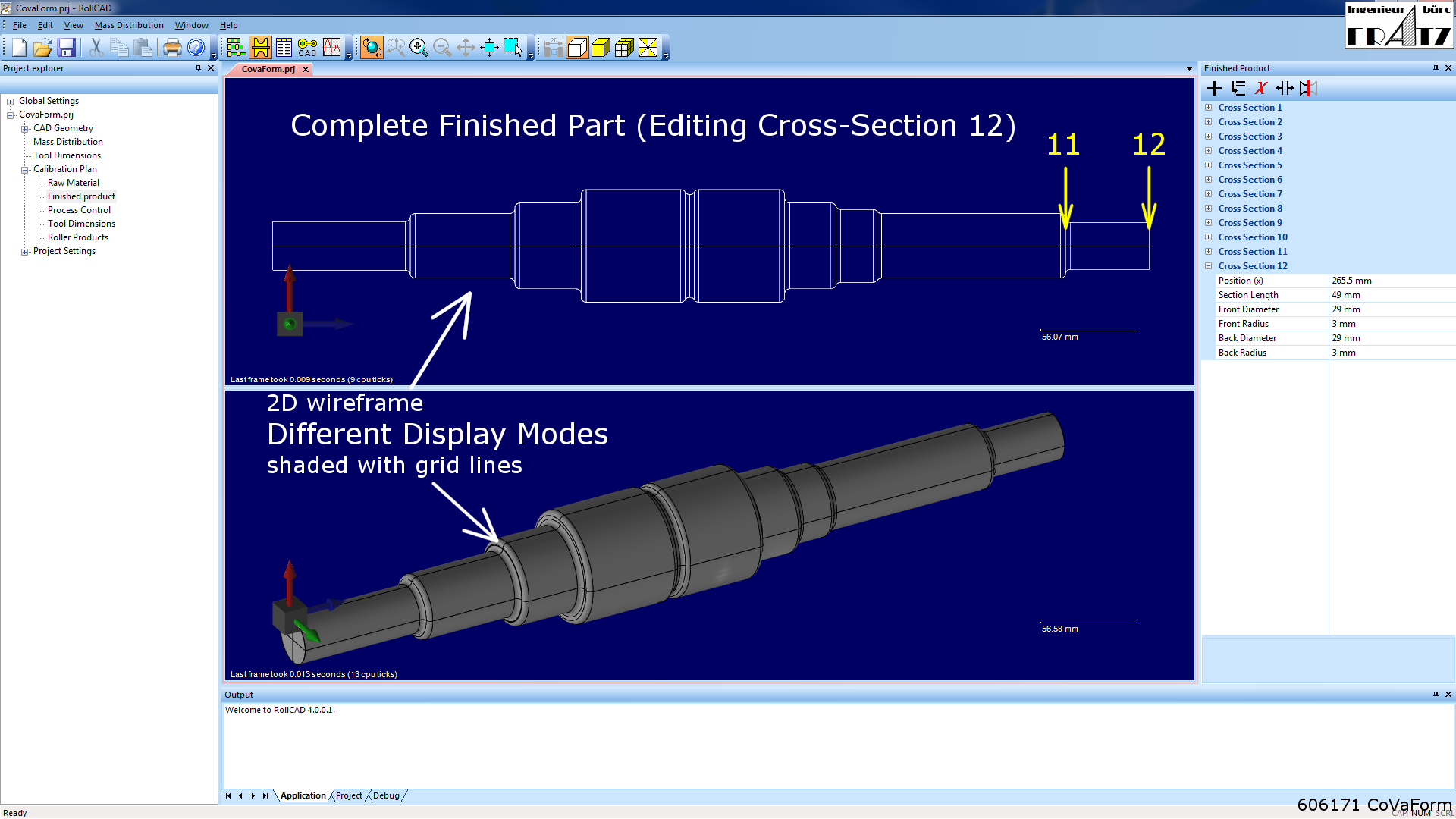Switch to shaded yellow cube display mode
Screen dimensions: 1456x819
pos(601,48)
